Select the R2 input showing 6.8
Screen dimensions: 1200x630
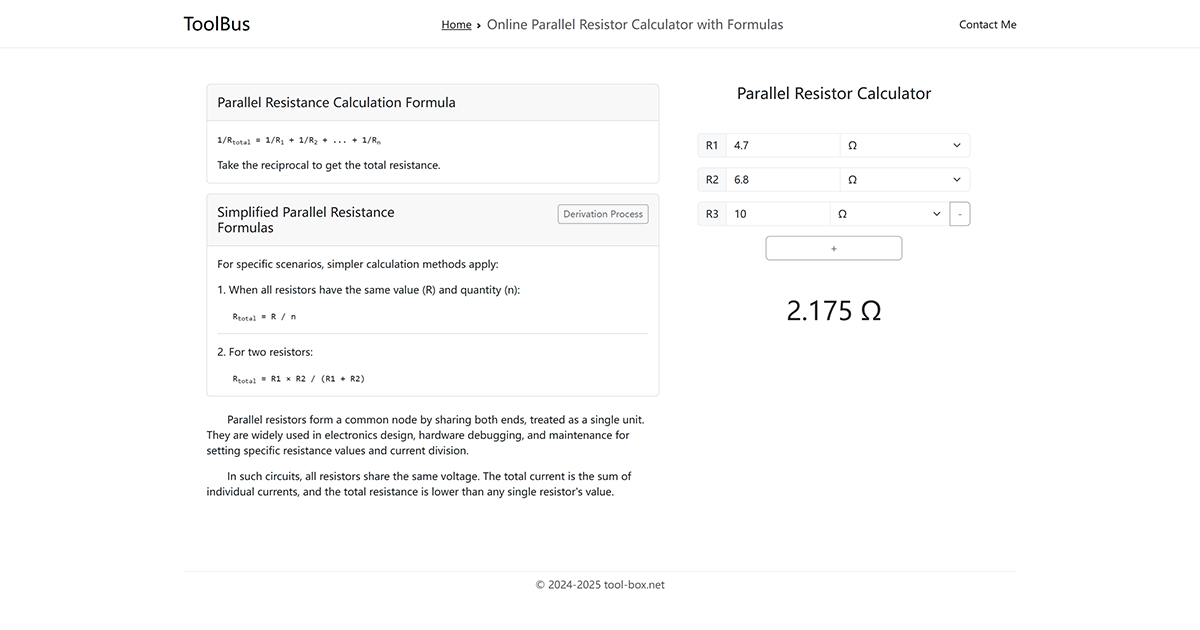tap(780, 179)
